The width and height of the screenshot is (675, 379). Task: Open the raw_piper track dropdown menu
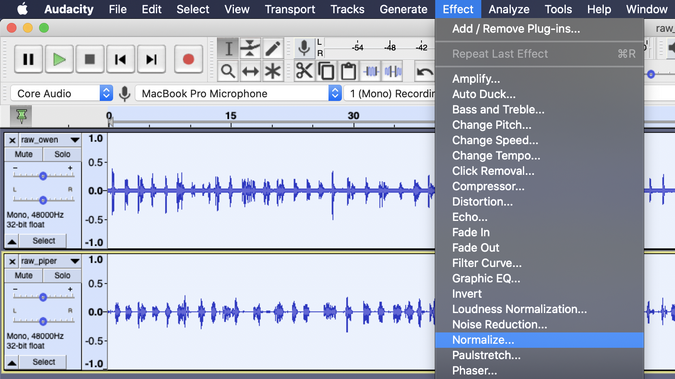[74, 261]
